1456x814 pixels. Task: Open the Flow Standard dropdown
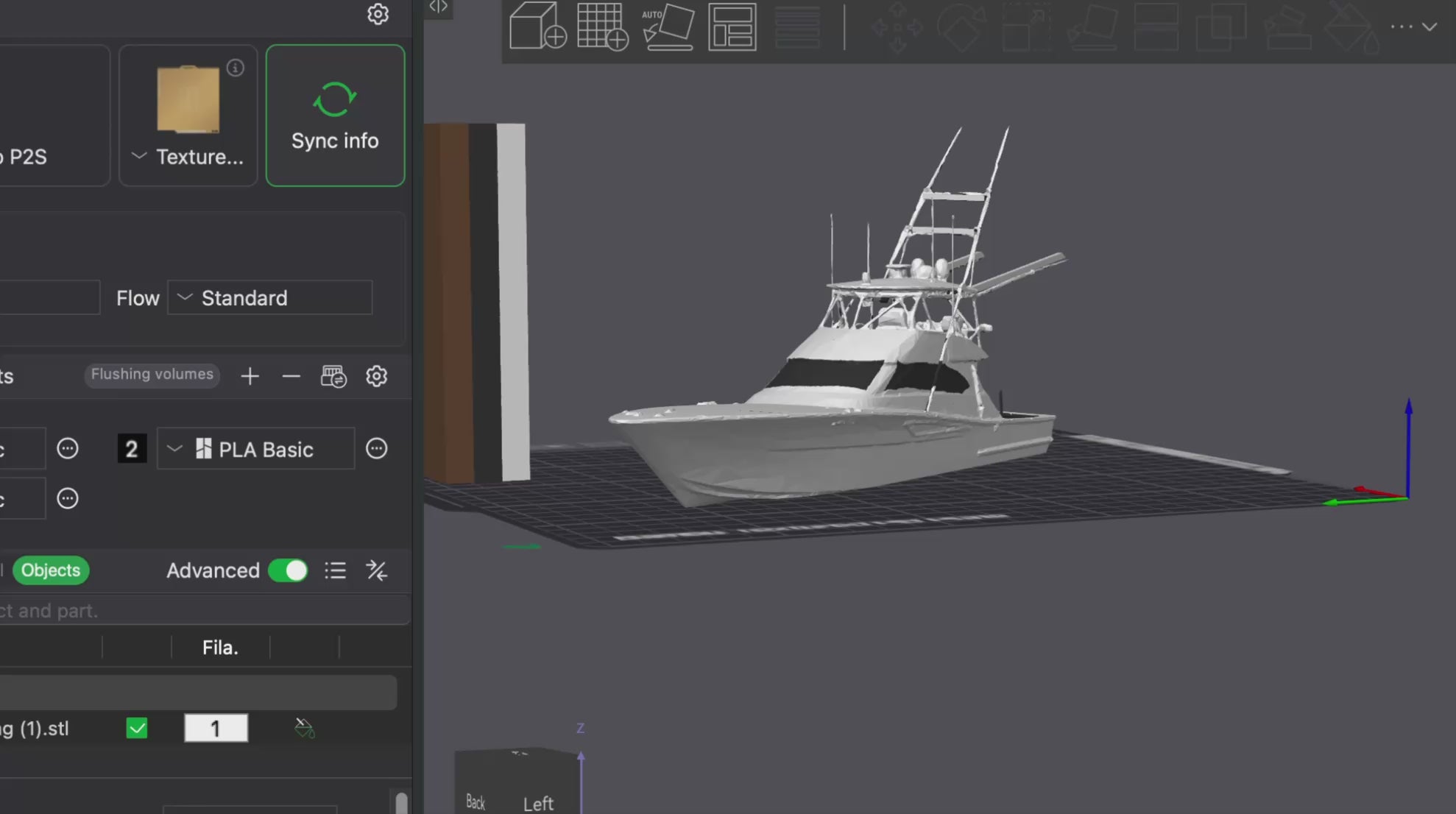click(x=269, y=298)
